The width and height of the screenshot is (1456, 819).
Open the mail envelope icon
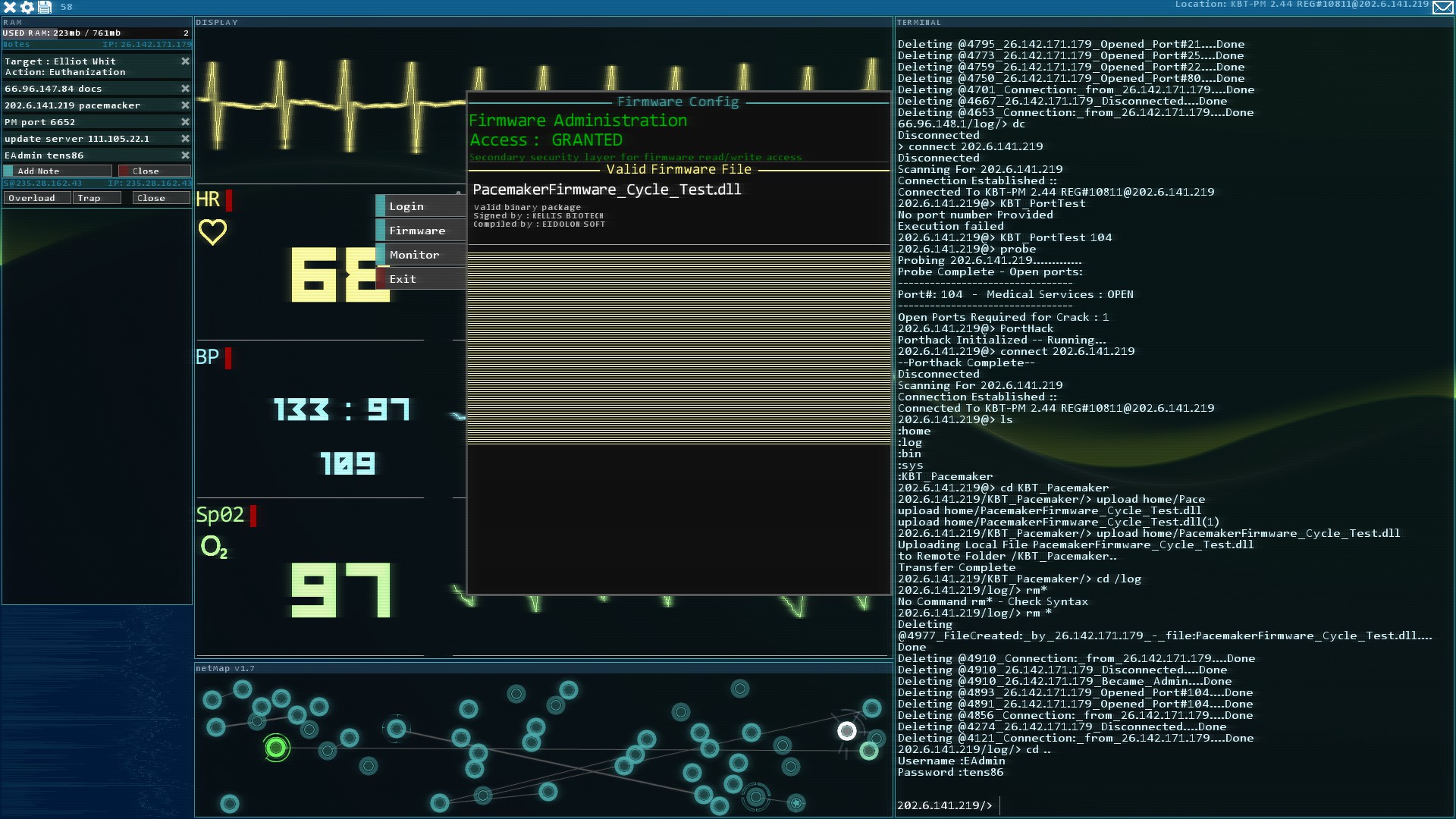tap(1442, 7)
